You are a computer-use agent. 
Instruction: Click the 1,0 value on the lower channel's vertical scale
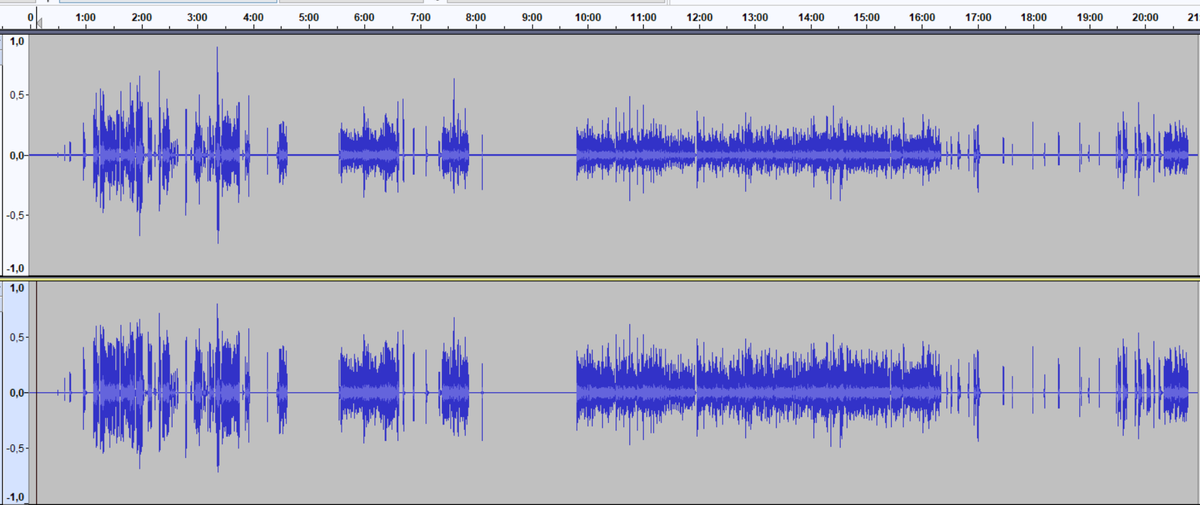point(17,288)
